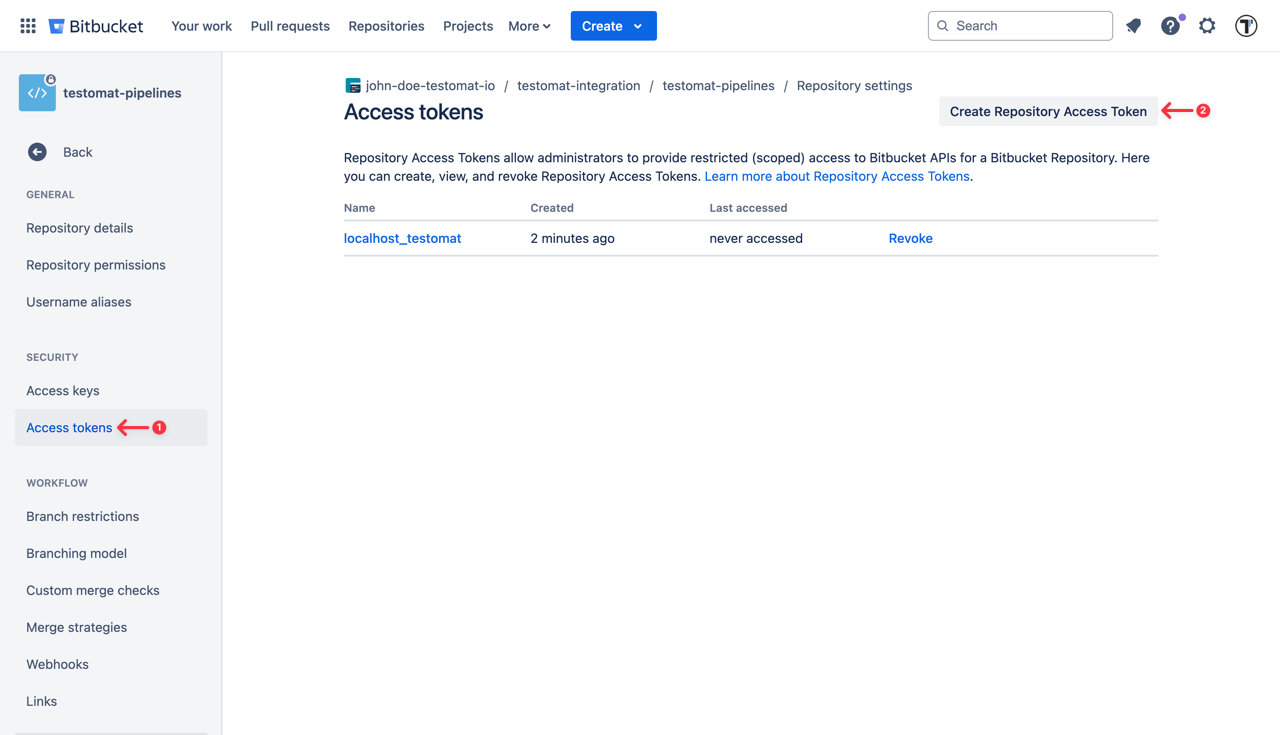This screenshot has width=1280, height=735.
Task: Open the Create dropdown
Action: pyautogui.click(x=613, y=26)
